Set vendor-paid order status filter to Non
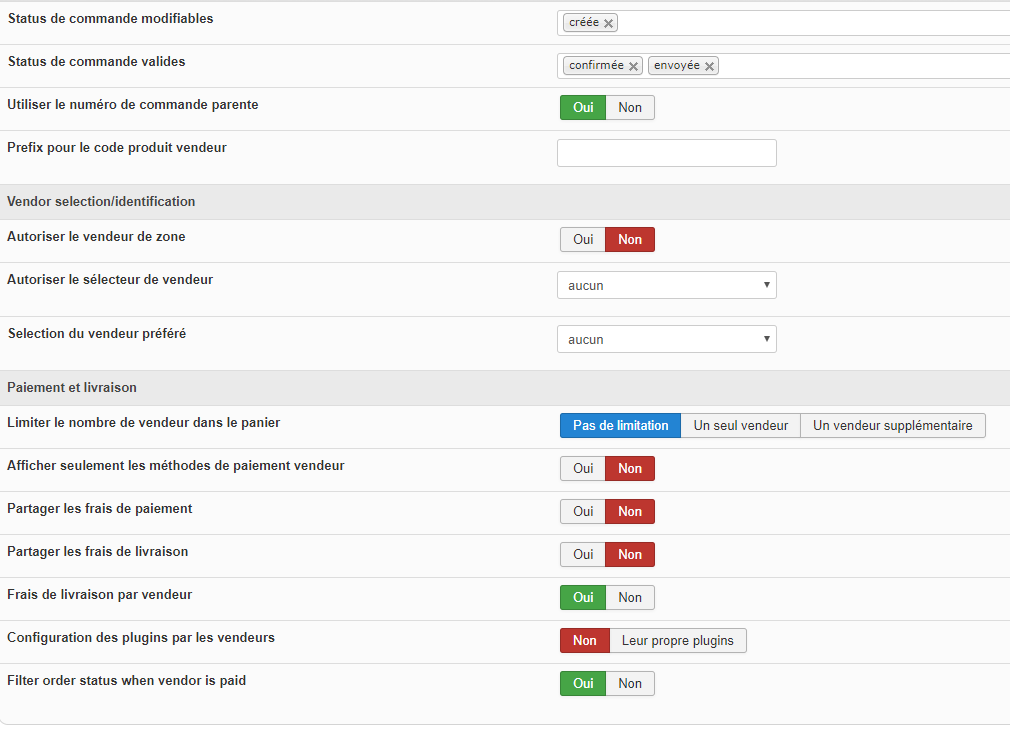 pyautogui.click(x=630, y=684)
